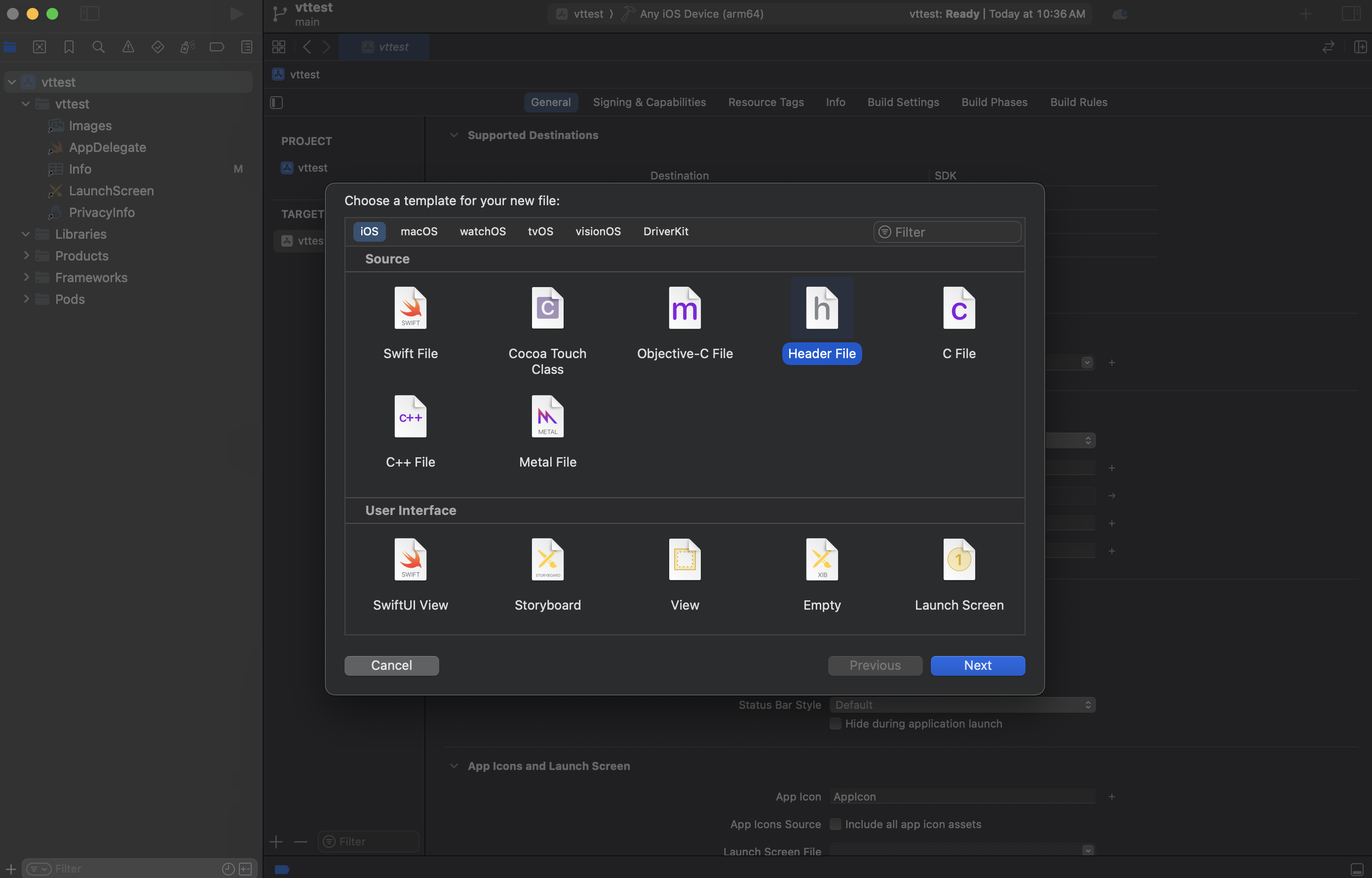Image resolution: width=1372 pixels, height=878 pixels.
Task: Expand the Pods group
Action: (26, 299)
